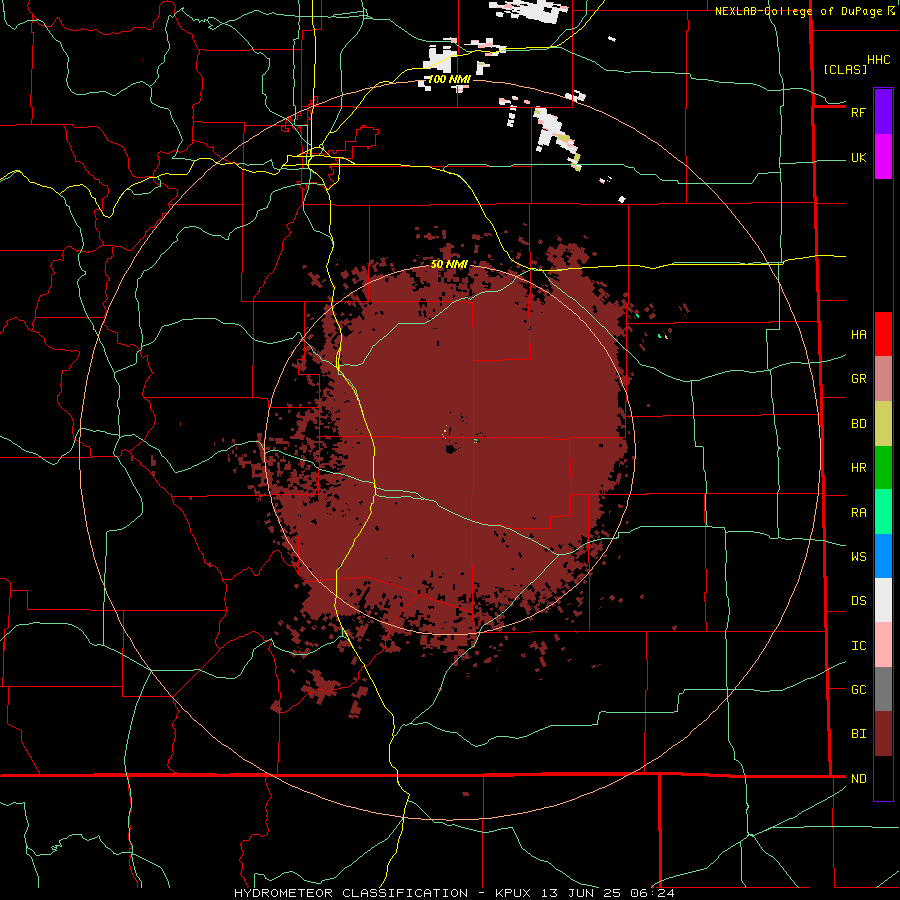Click the GC legend label

coord(858,690)
